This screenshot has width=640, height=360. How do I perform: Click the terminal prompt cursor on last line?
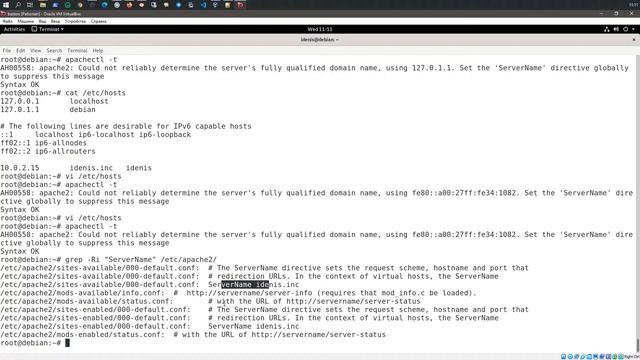[x=67, y=343]
